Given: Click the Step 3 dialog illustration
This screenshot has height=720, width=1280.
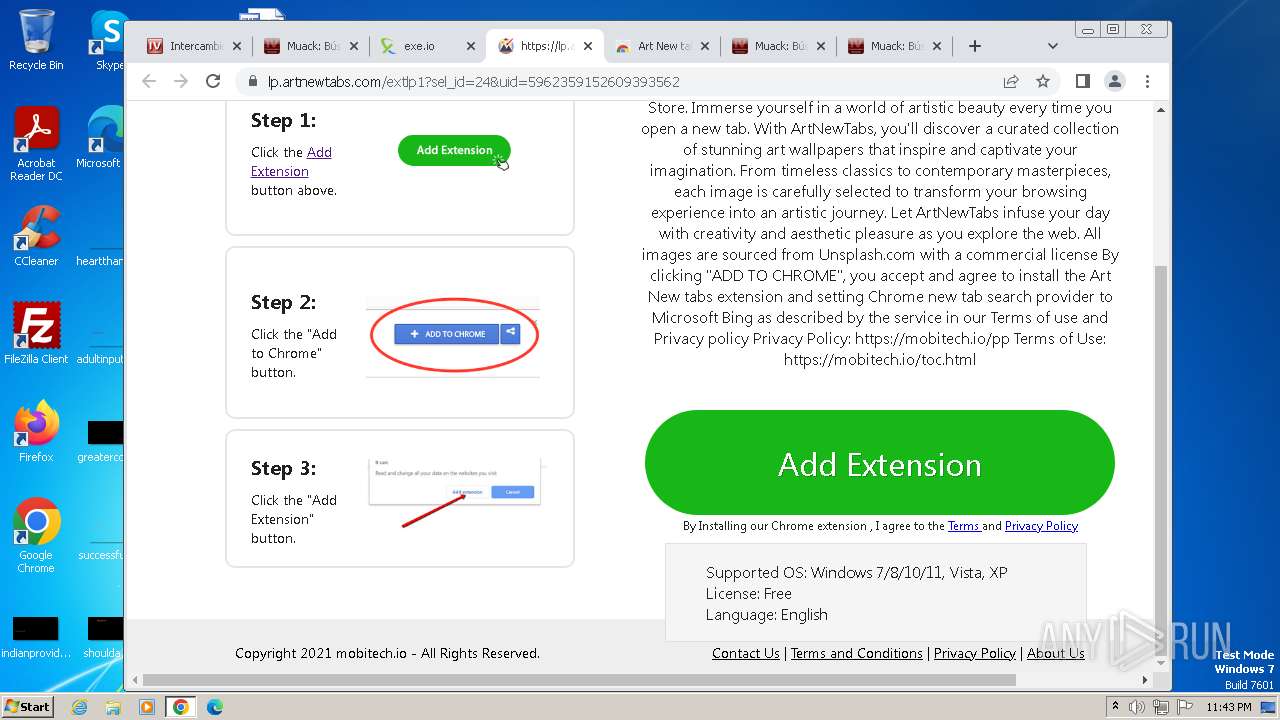Looking at the screenshot, I should tap(455, 481).
